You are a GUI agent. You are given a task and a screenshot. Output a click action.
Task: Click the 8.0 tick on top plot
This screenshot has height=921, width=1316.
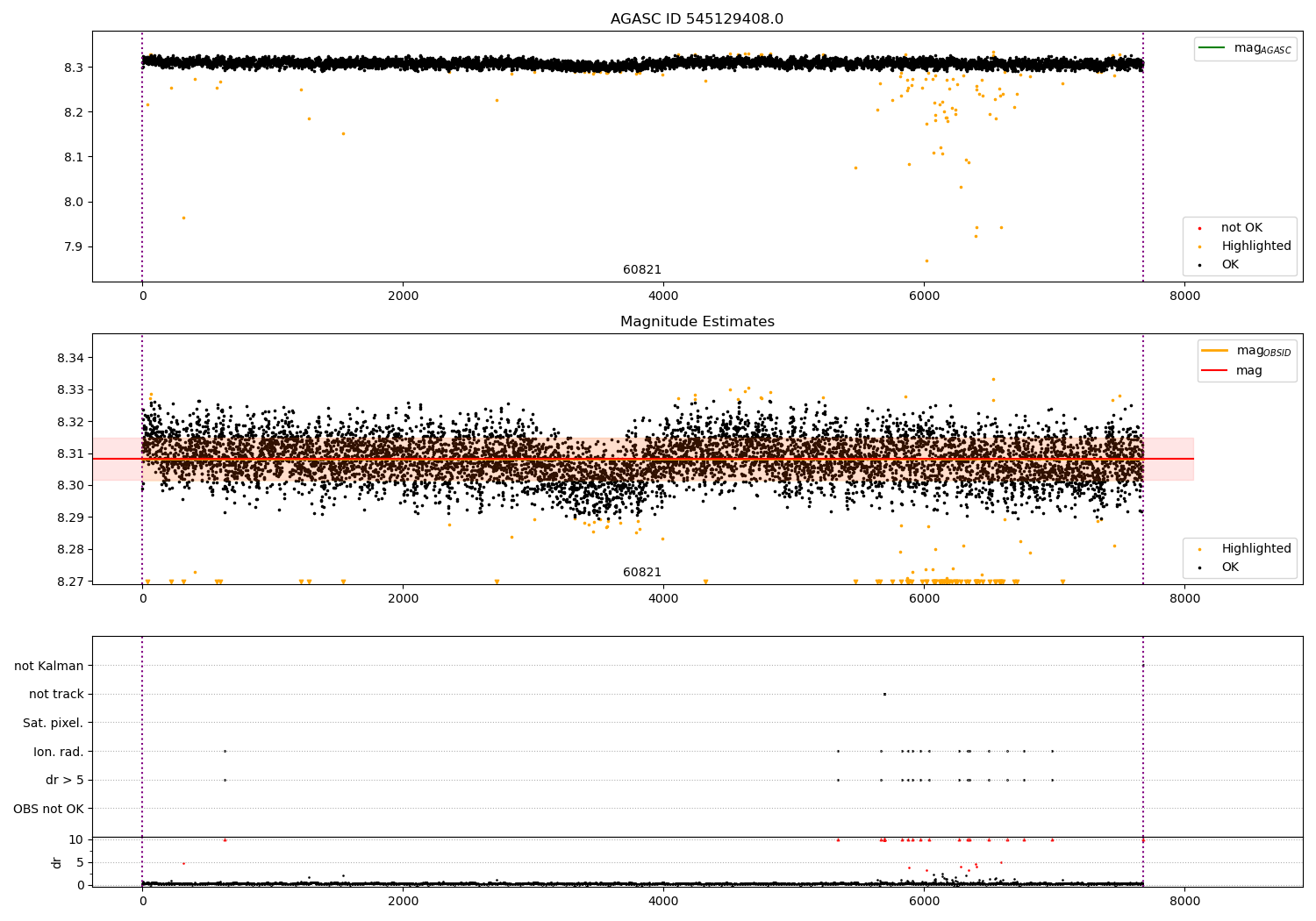(x=74, y=202)
